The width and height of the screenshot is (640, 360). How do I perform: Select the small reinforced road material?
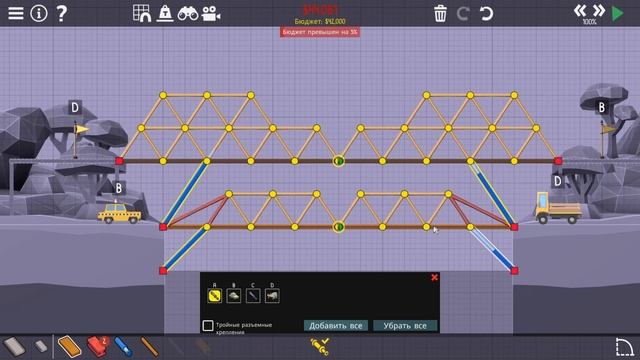point(41,347)
